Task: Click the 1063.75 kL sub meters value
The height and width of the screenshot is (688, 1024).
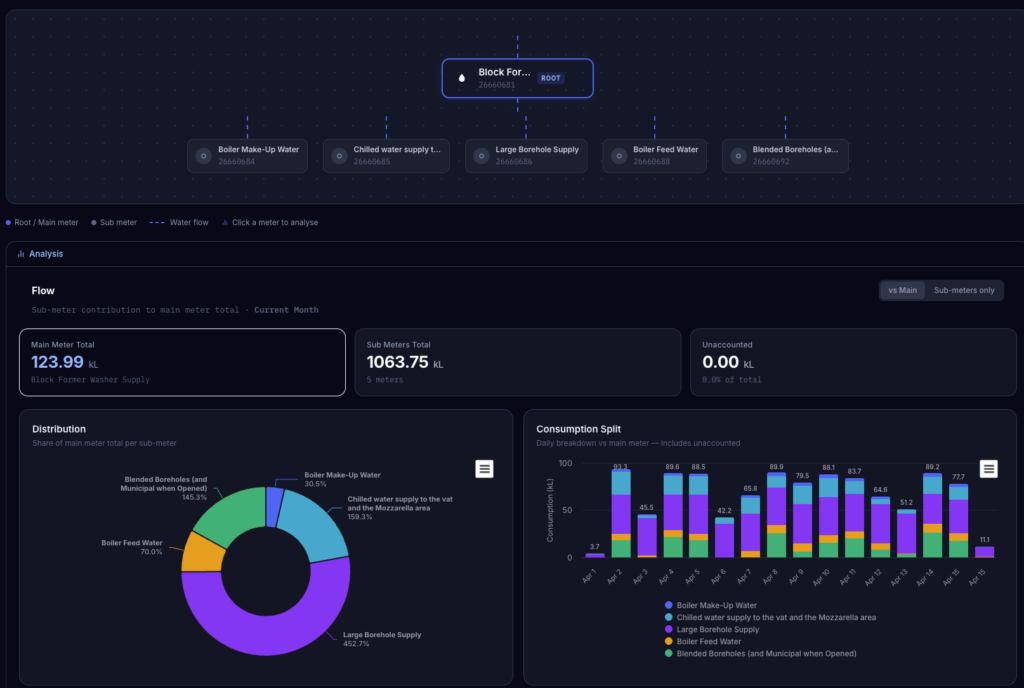Action: click(x=404, y=362)
